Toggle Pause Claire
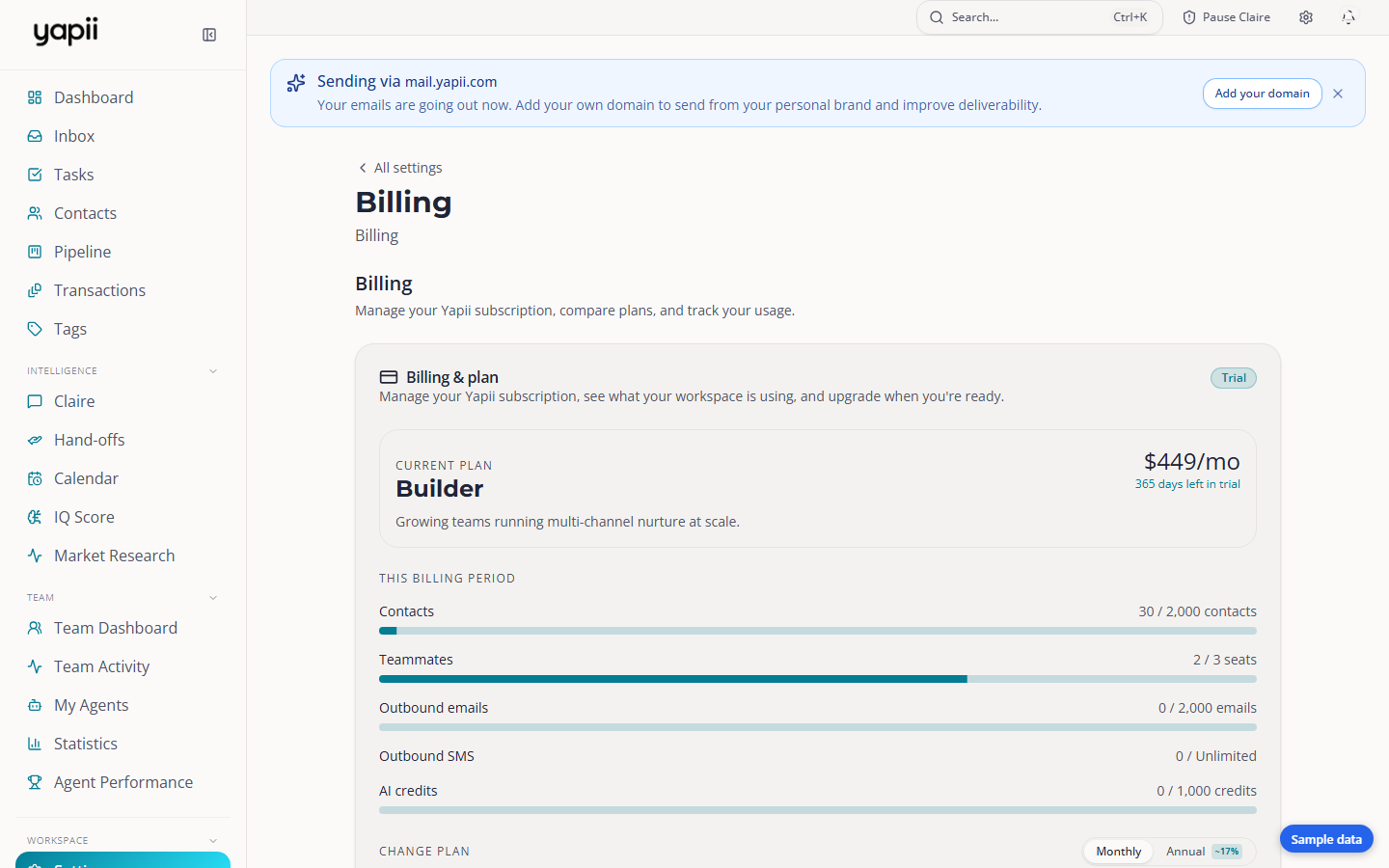 [x=1227, y=17]
